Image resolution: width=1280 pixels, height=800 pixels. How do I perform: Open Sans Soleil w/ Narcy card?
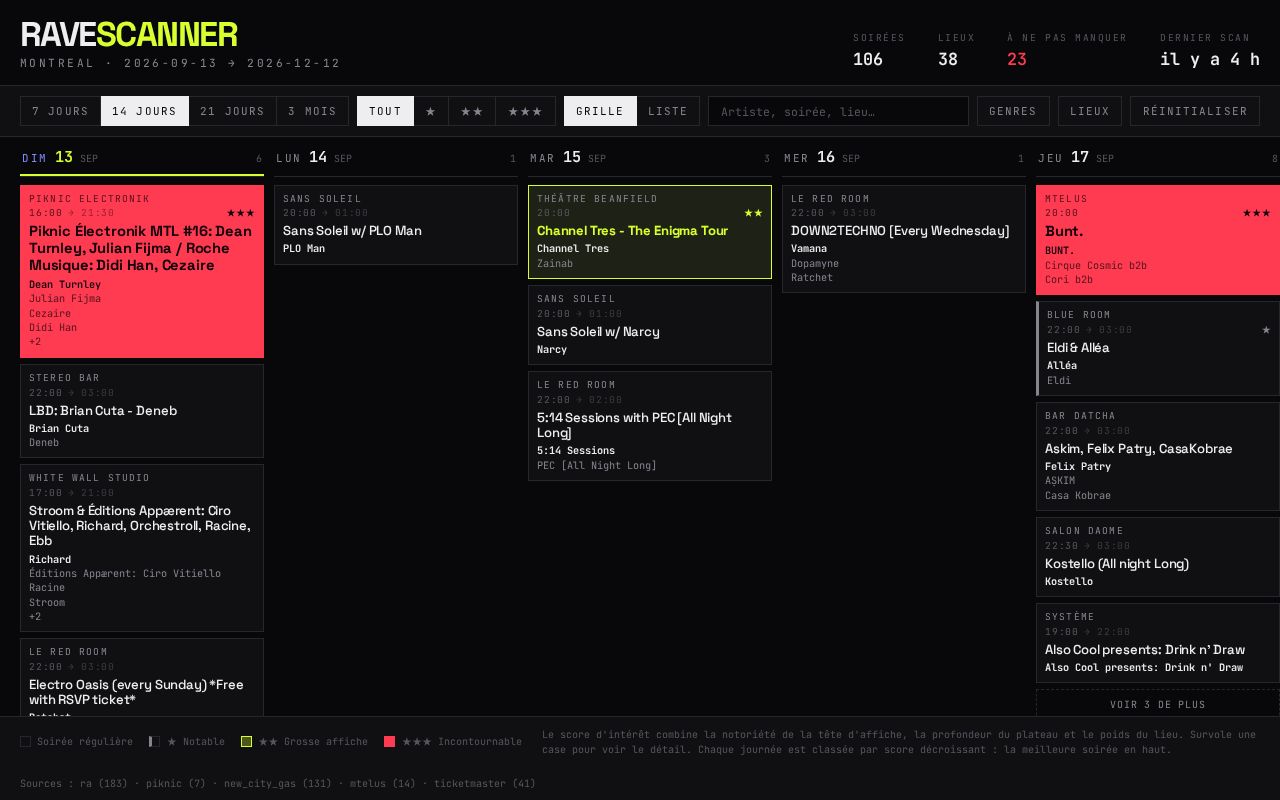(x=650, y=325)
